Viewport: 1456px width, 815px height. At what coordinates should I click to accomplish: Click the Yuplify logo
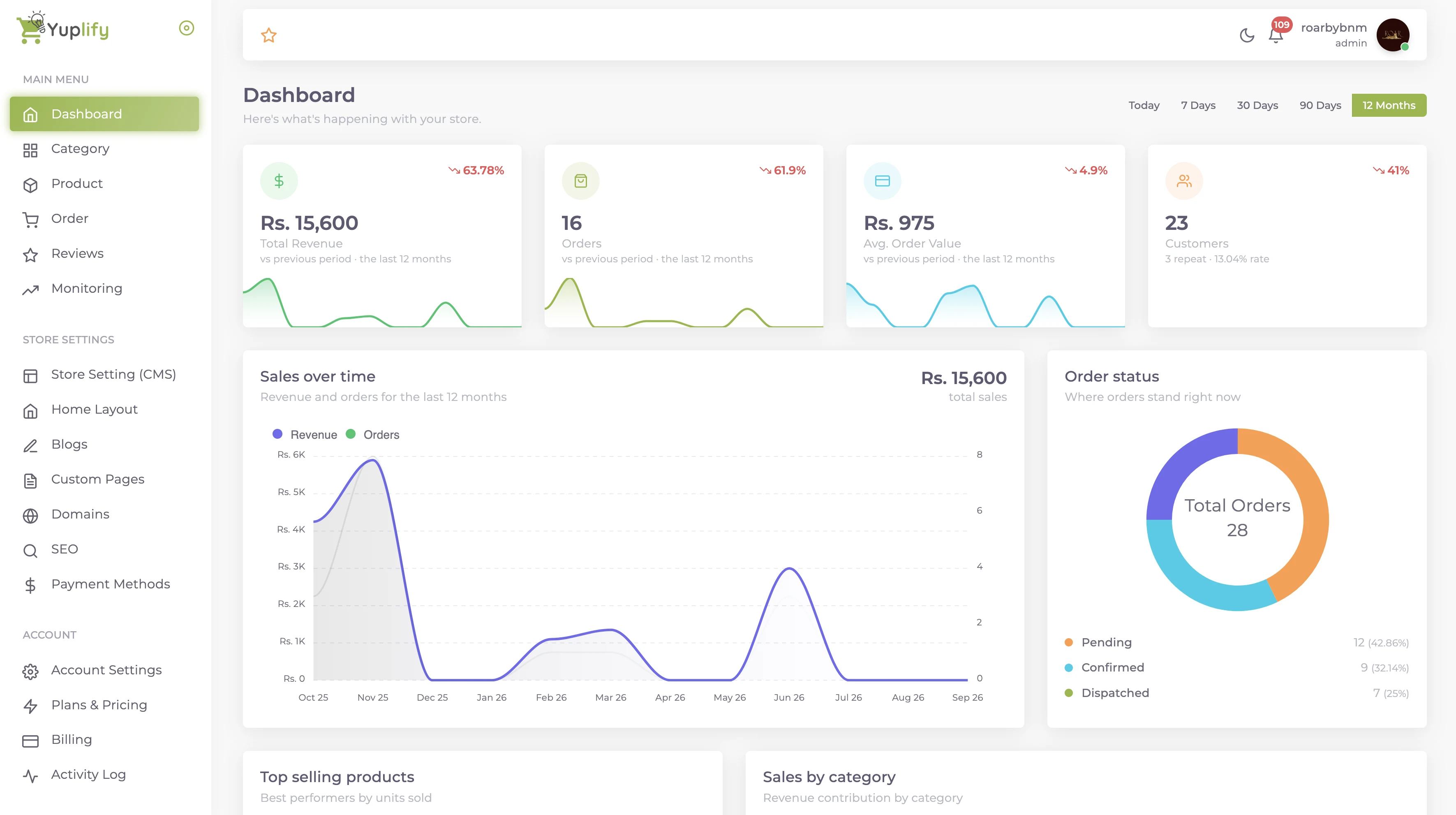pyautogui.click(x=63, y=27)
